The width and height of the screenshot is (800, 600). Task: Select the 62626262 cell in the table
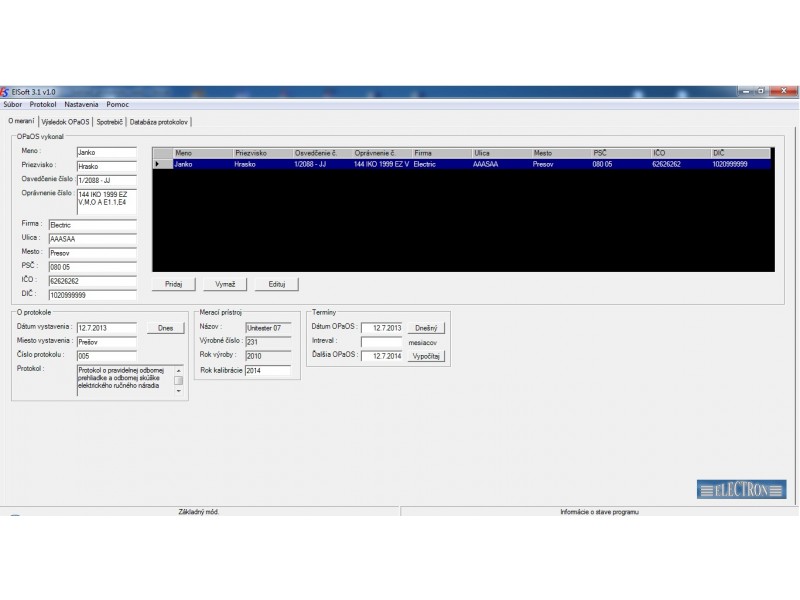click(x=681, y=164)
